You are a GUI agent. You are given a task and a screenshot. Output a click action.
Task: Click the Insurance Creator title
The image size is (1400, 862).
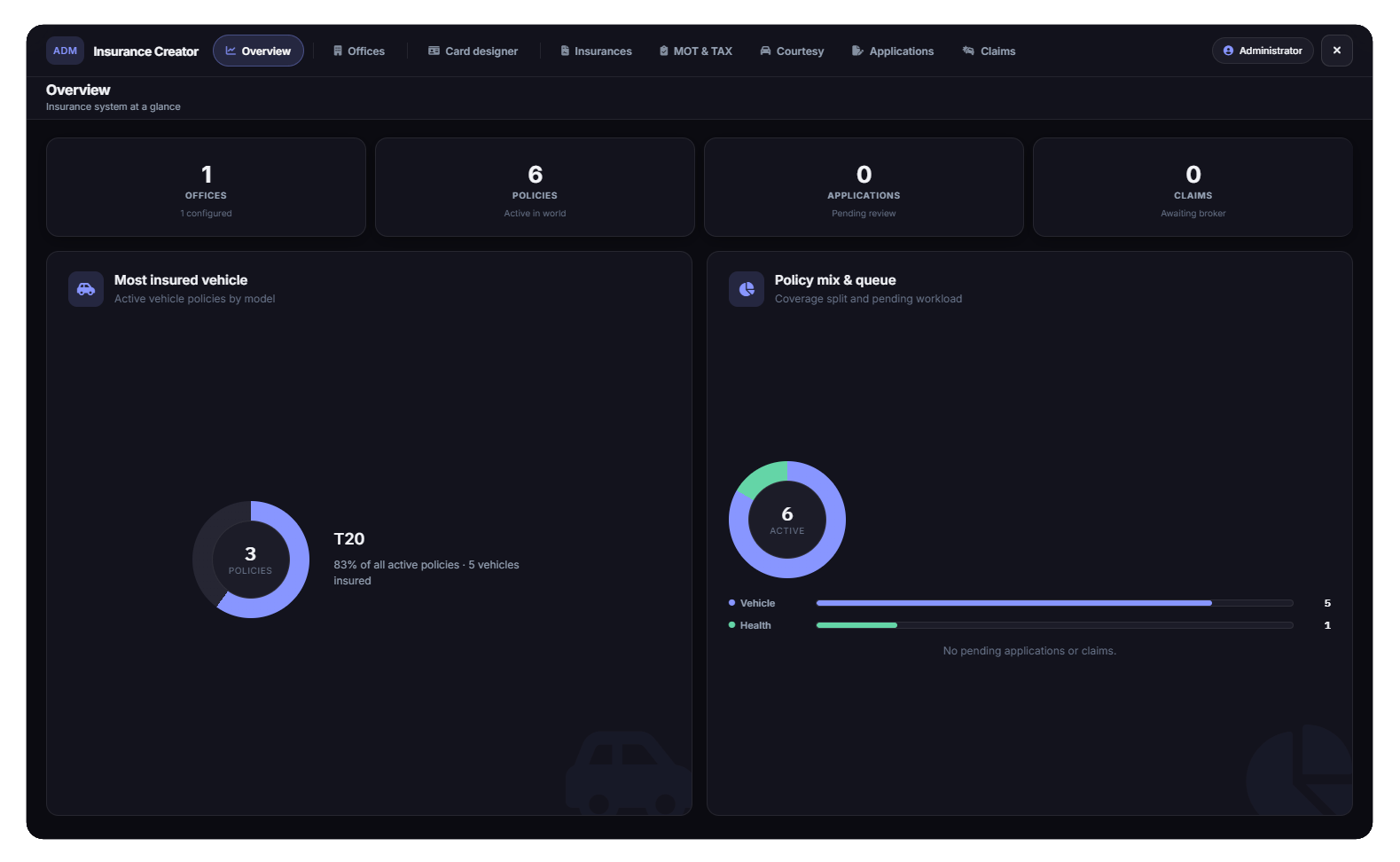tap(145, 51)
